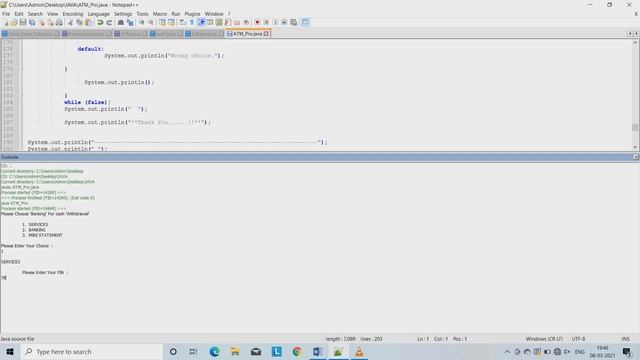Open the Settings menu
This screenshot has height=360, width=640.
123,14
